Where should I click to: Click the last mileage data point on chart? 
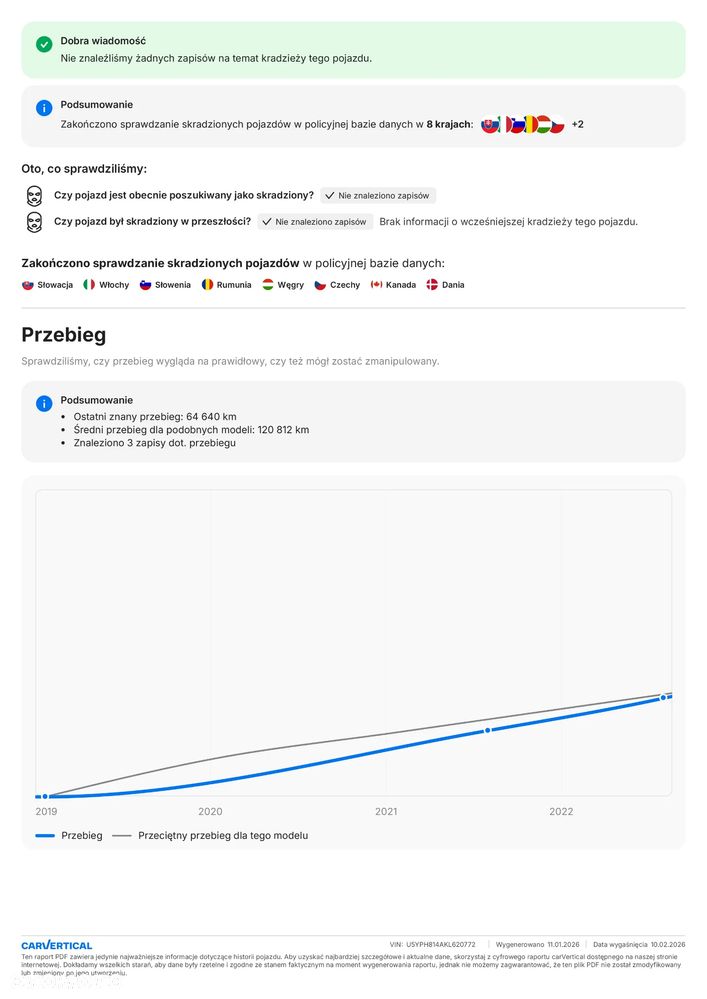pyautogui.click(x=662, y=697)
